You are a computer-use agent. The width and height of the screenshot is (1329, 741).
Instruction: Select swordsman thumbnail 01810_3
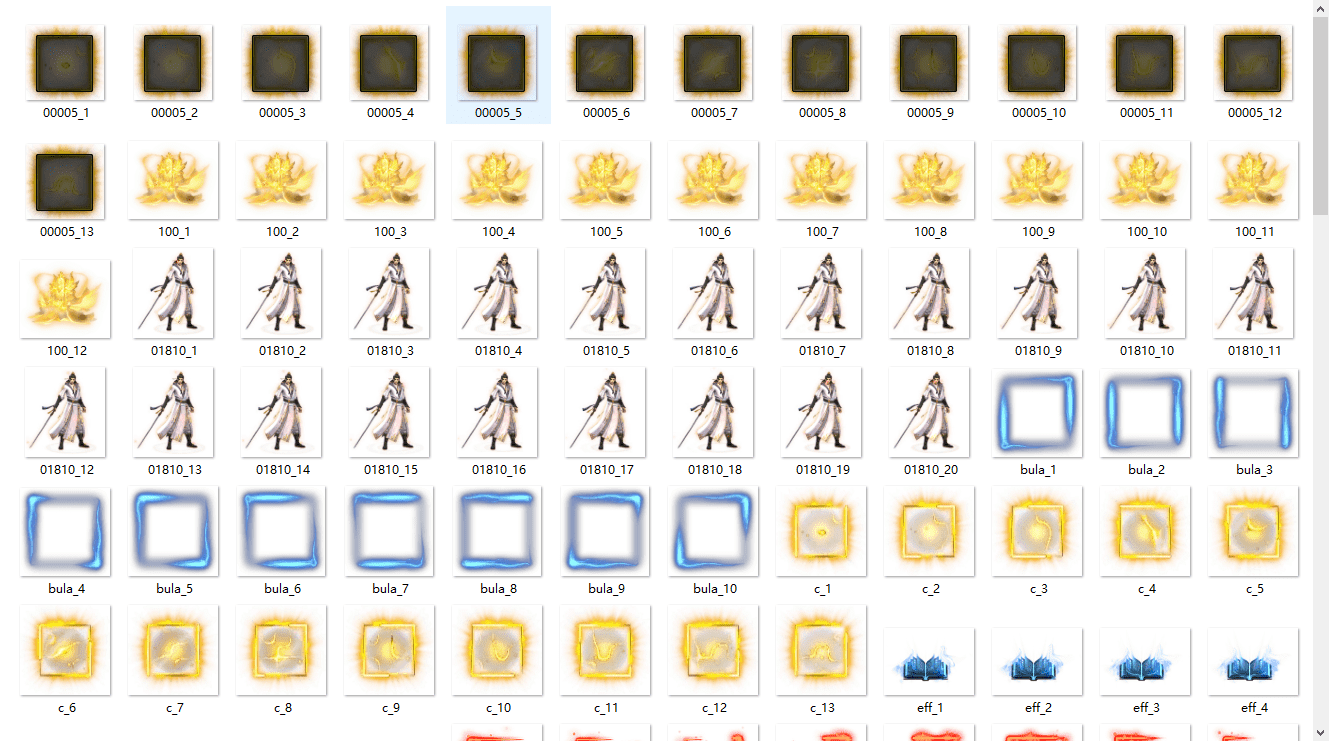(389, 293)
